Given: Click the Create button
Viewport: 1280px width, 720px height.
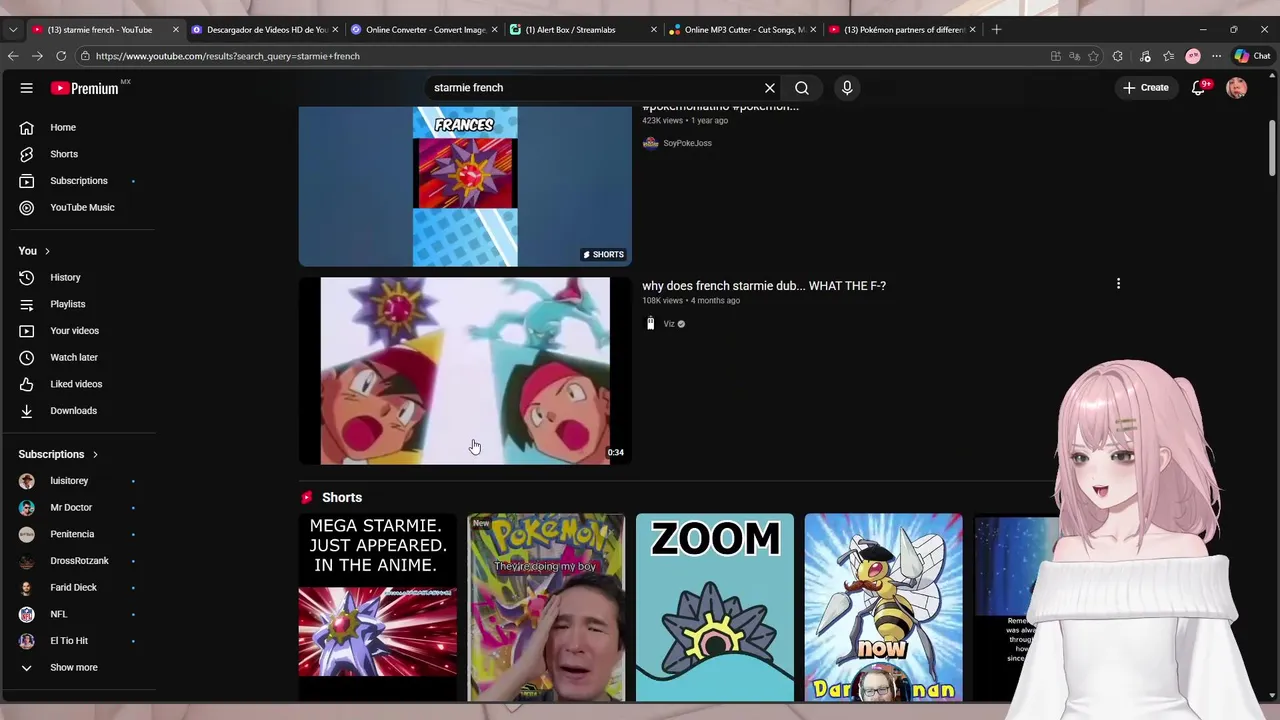Looking at the screenshot, I should [1146, 88].
